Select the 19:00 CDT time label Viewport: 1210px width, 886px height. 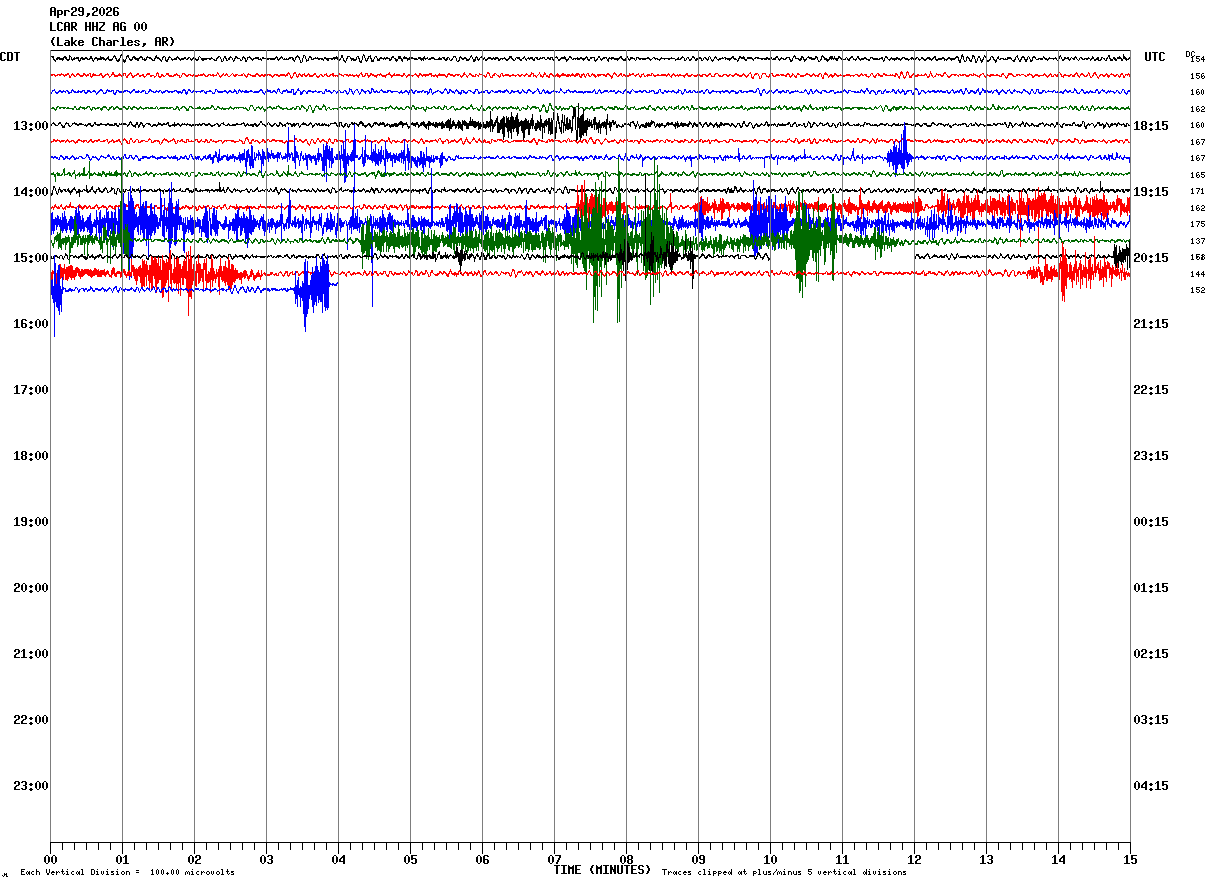point(31,522)
